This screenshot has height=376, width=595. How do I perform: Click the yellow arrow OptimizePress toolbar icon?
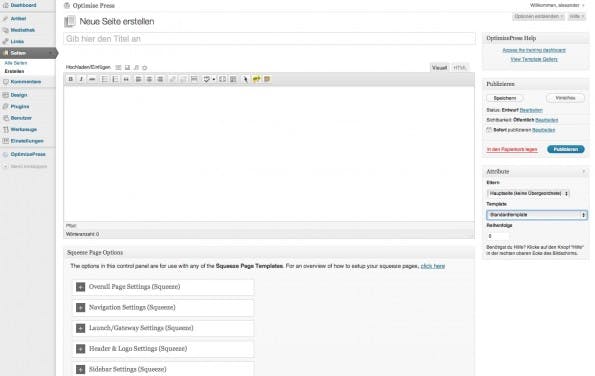tap(257, 79)
